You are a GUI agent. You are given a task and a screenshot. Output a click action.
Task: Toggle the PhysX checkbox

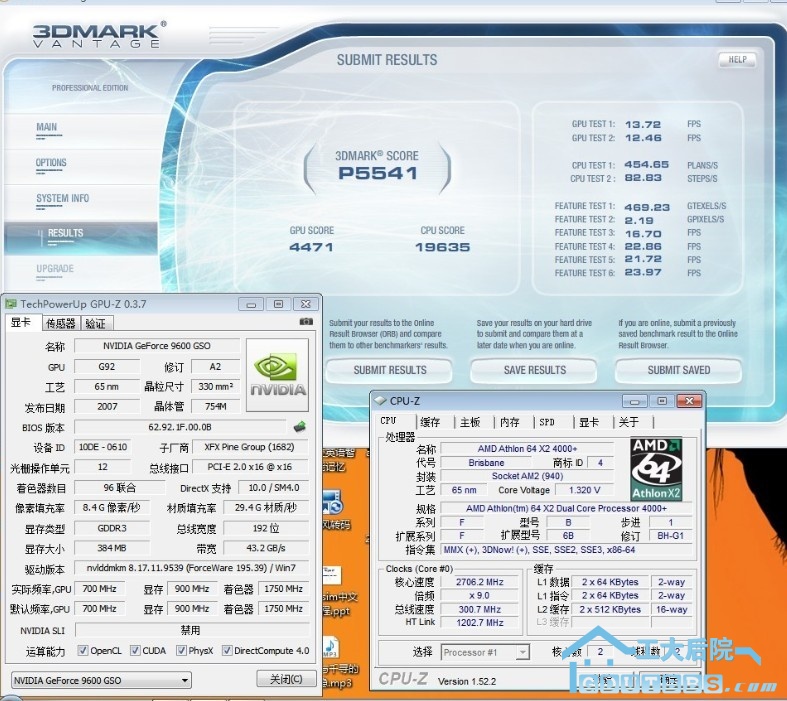click(181, 651)
